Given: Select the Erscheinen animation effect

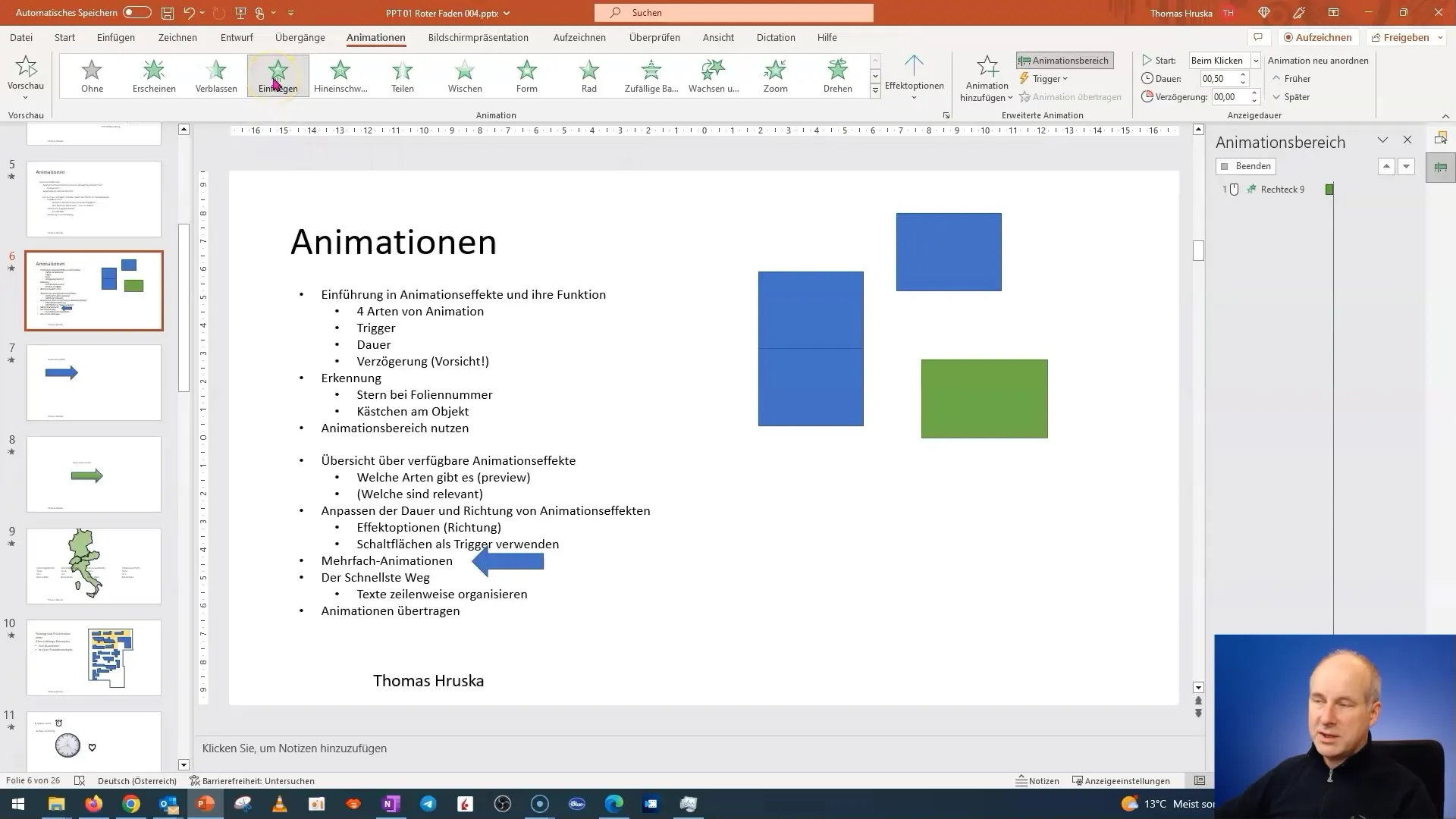Looking at the screenshot, I should tap(154, 76).
